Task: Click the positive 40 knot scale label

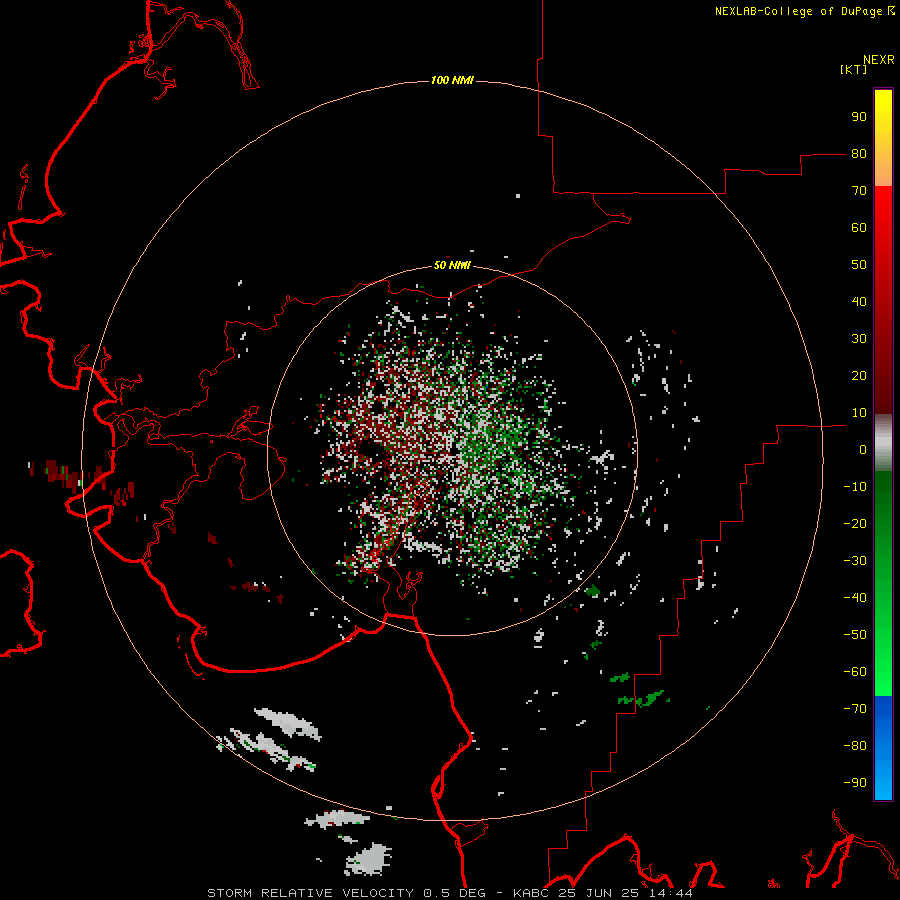Action: point(859,302)
